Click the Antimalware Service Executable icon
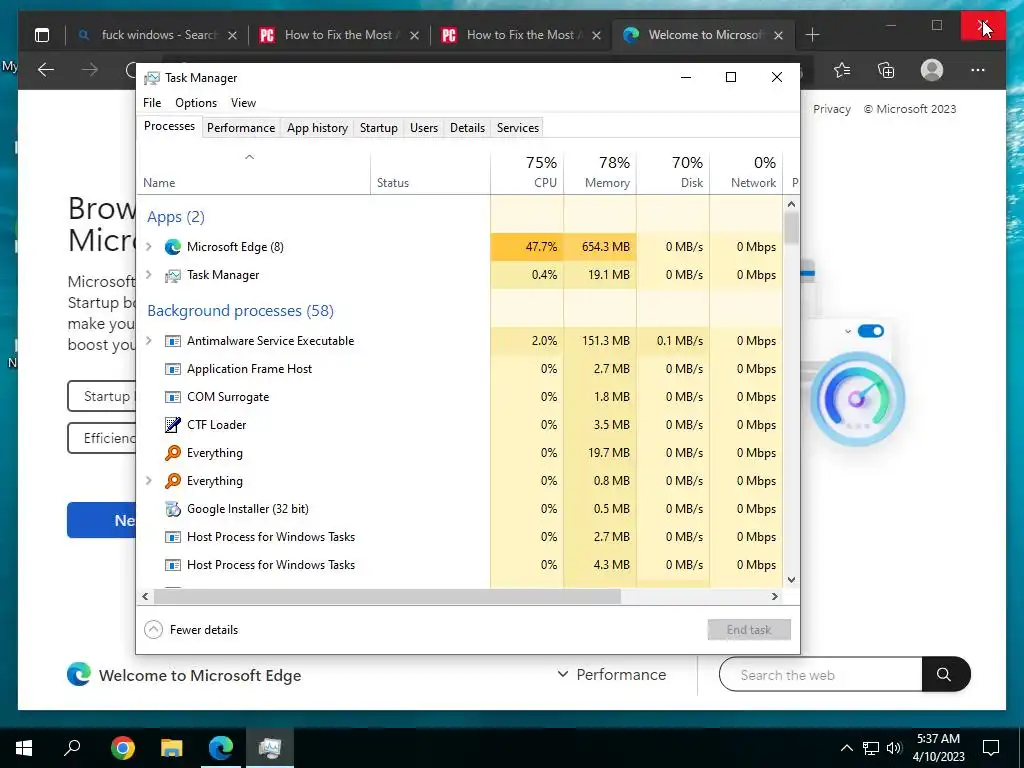This screenshot has height=768, width=1024. tap(172, 341)
